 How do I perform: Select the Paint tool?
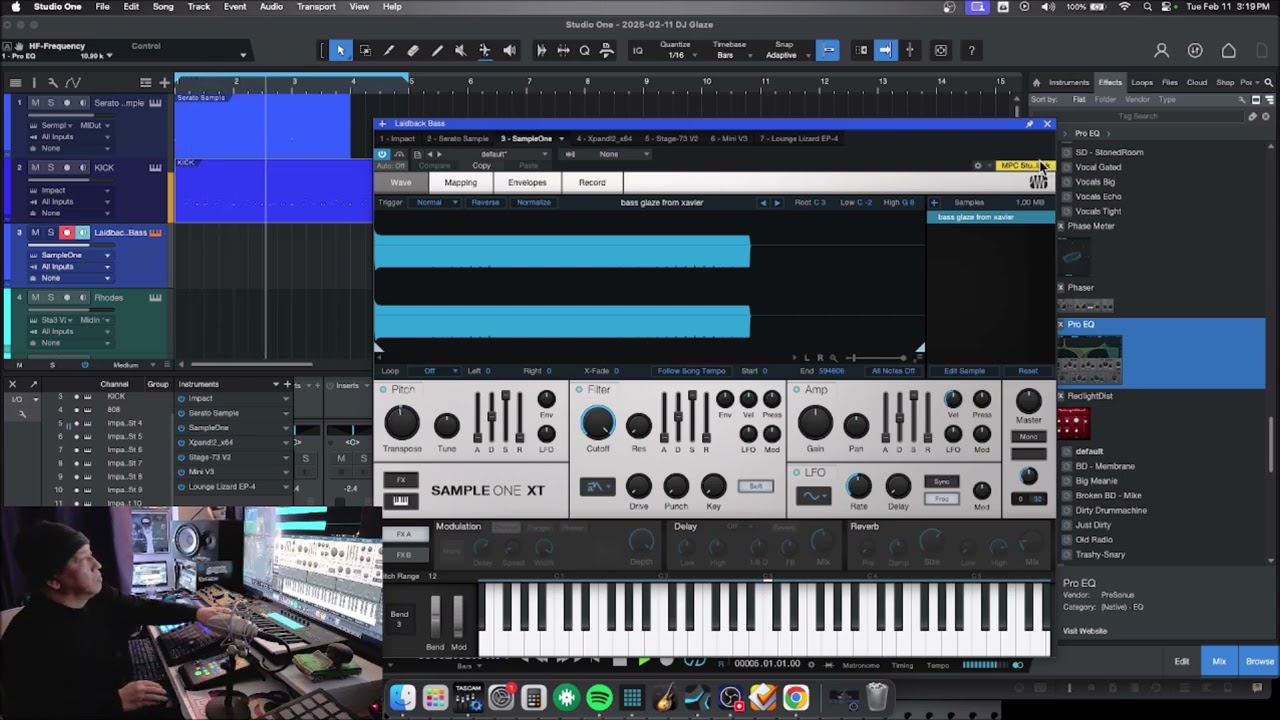tap(437, 50)
